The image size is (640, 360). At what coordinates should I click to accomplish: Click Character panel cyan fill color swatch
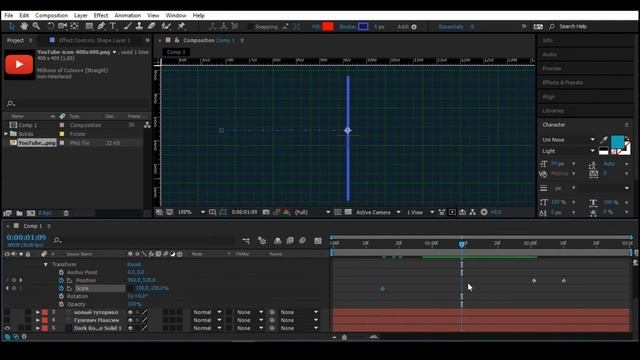point(618,142)
